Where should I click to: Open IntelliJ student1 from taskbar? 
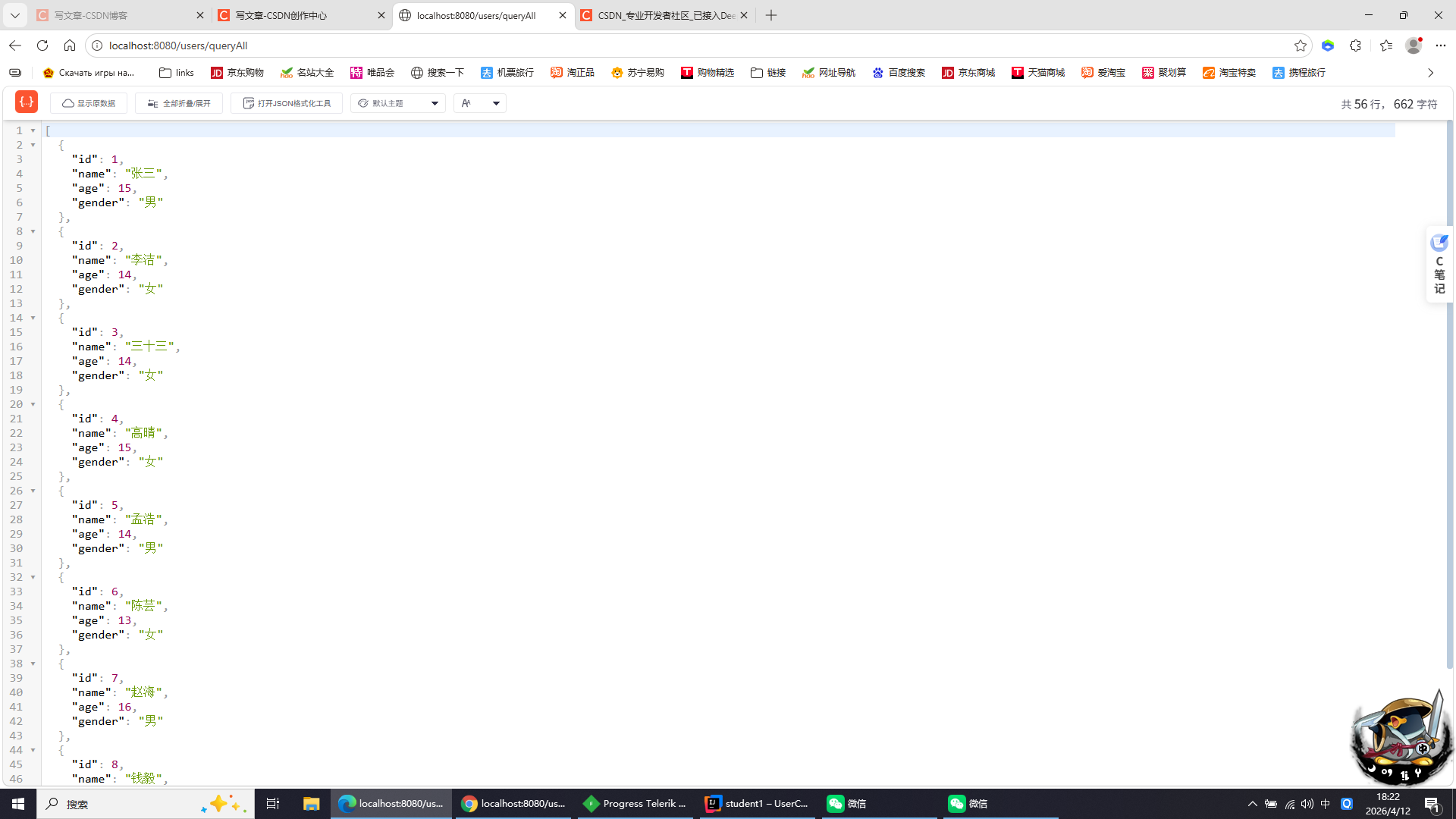[x=757, y=804]
